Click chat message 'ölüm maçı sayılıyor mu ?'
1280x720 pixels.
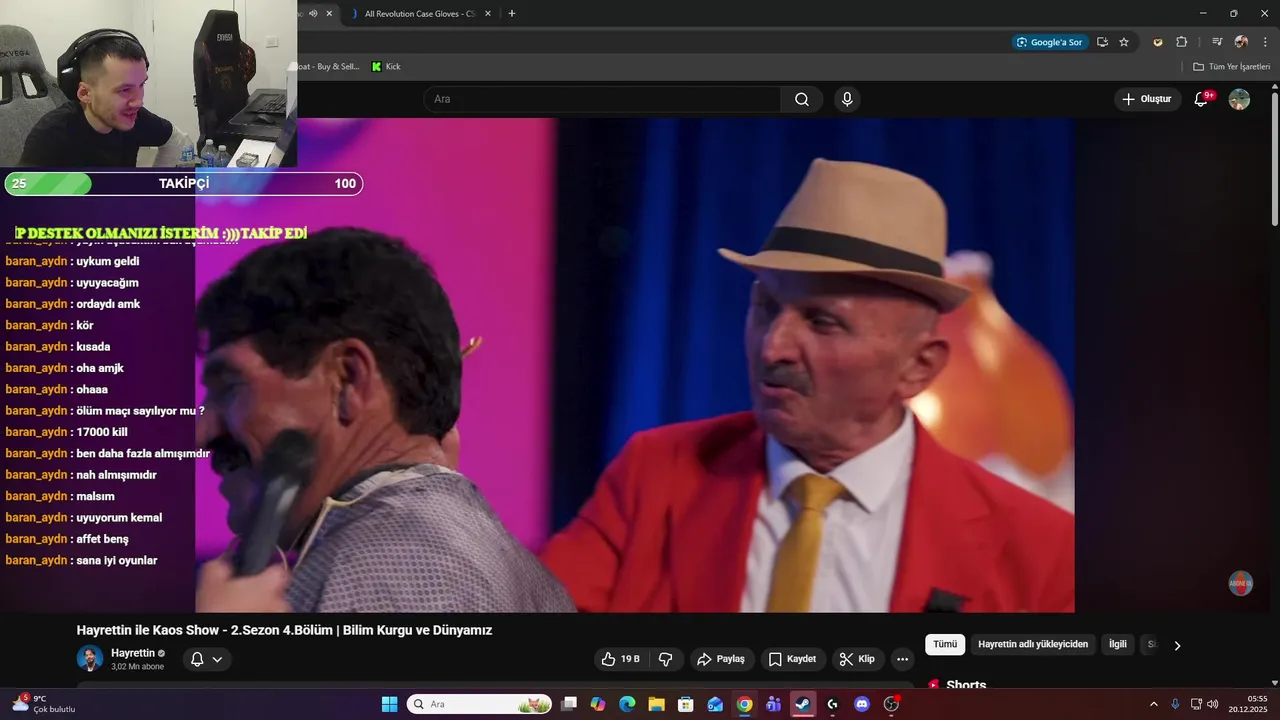click(x=141, y=411)
